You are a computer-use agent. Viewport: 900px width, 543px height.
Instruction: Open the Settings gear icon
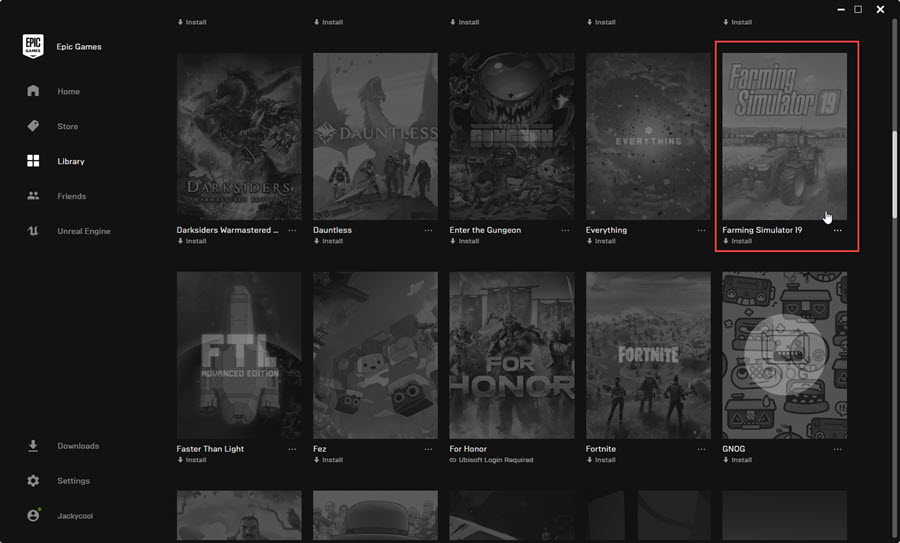pyautogui.click(x=33, y=480)
